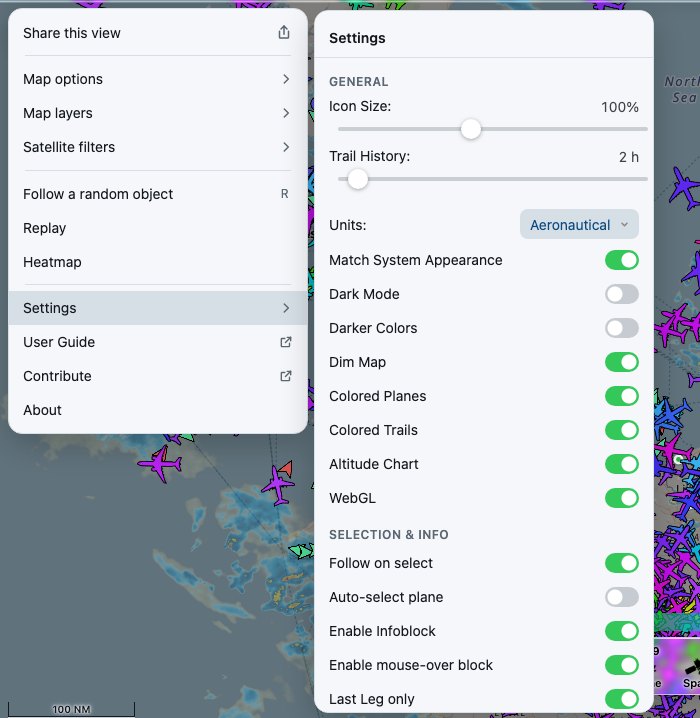Click the Trail History slider handle
This screenshot has width=700, height=718.
click(x=358, y=179)
